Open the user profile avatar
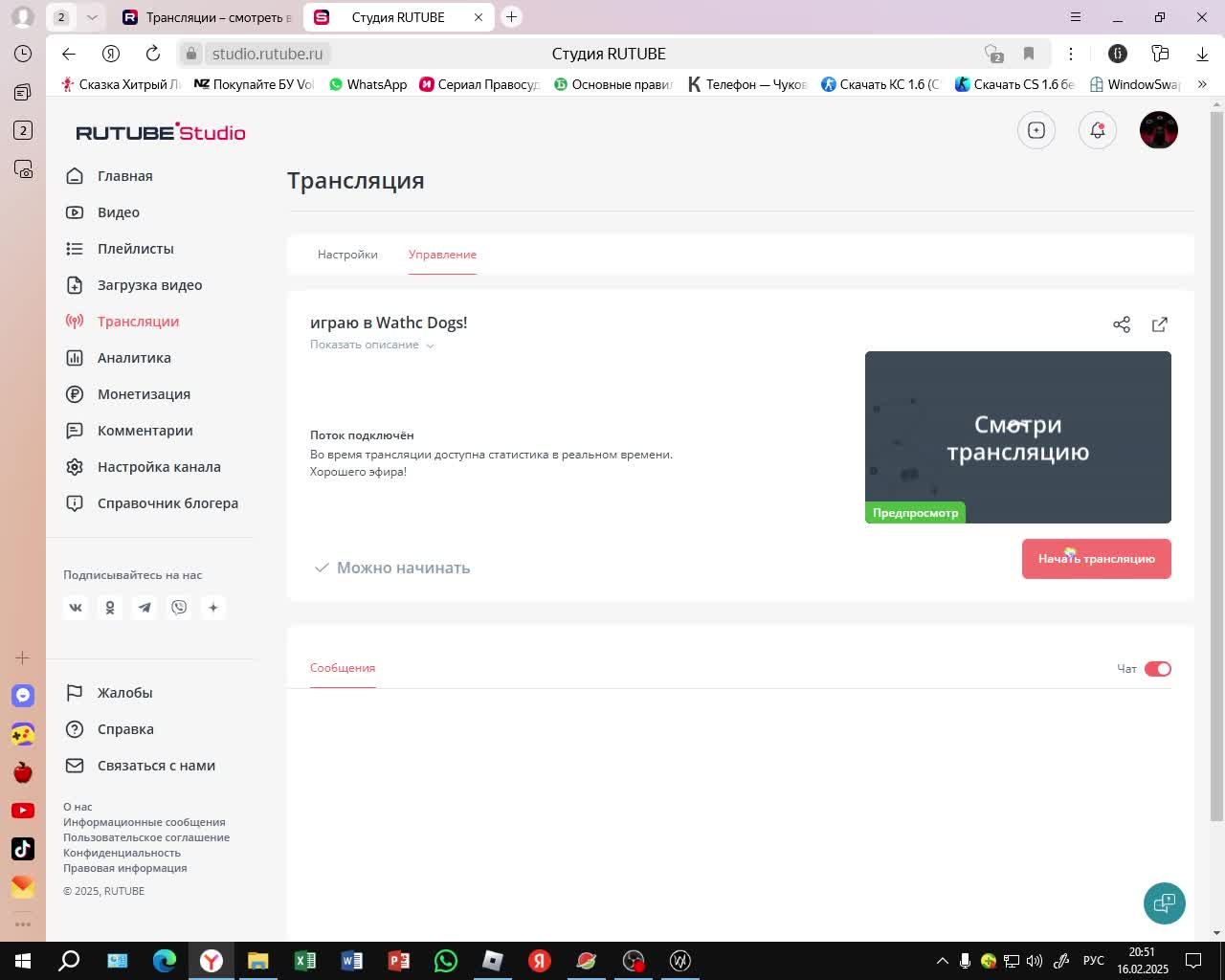1225x980 pixels. pyautogui.click(x=1159, y=130)
